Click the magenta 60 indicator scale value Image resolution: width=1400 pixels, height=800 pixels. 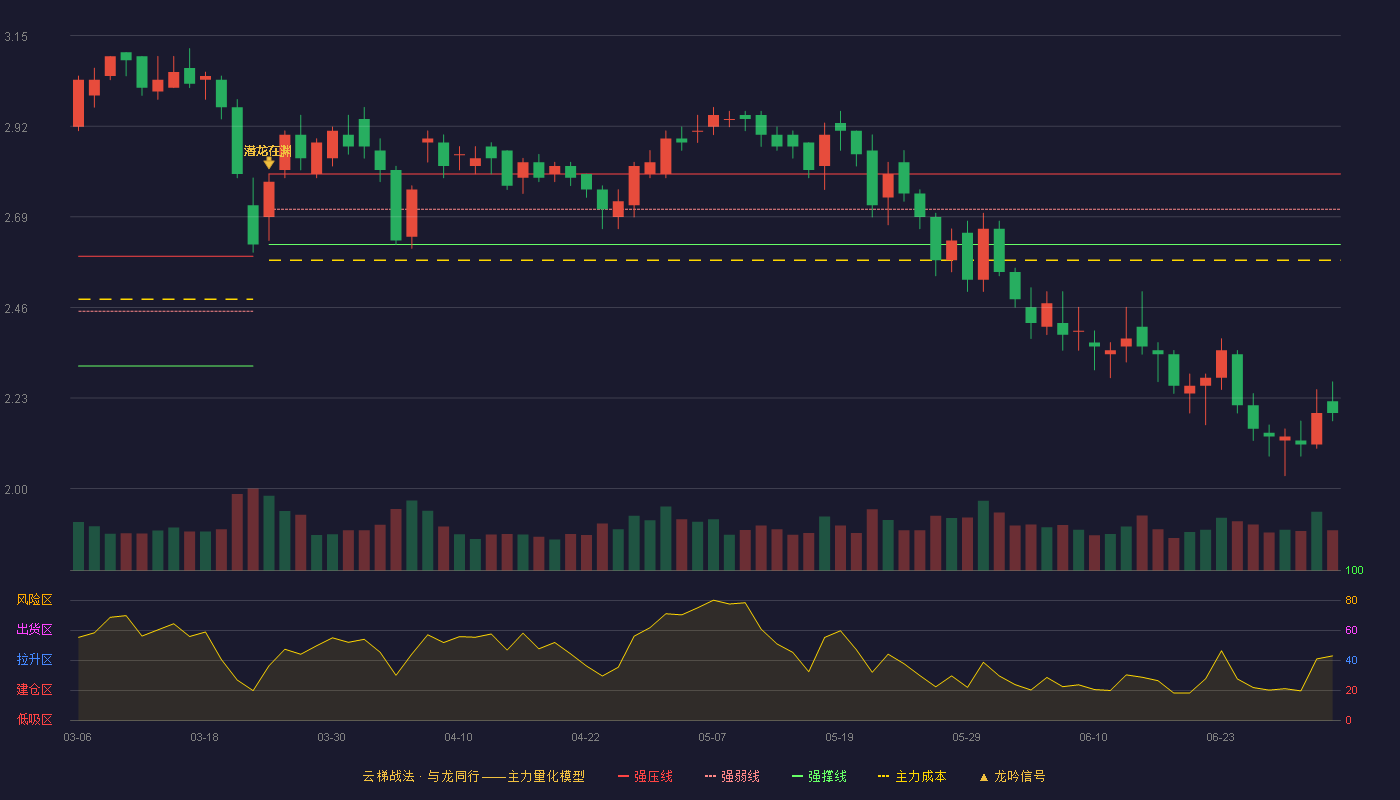1351,630
